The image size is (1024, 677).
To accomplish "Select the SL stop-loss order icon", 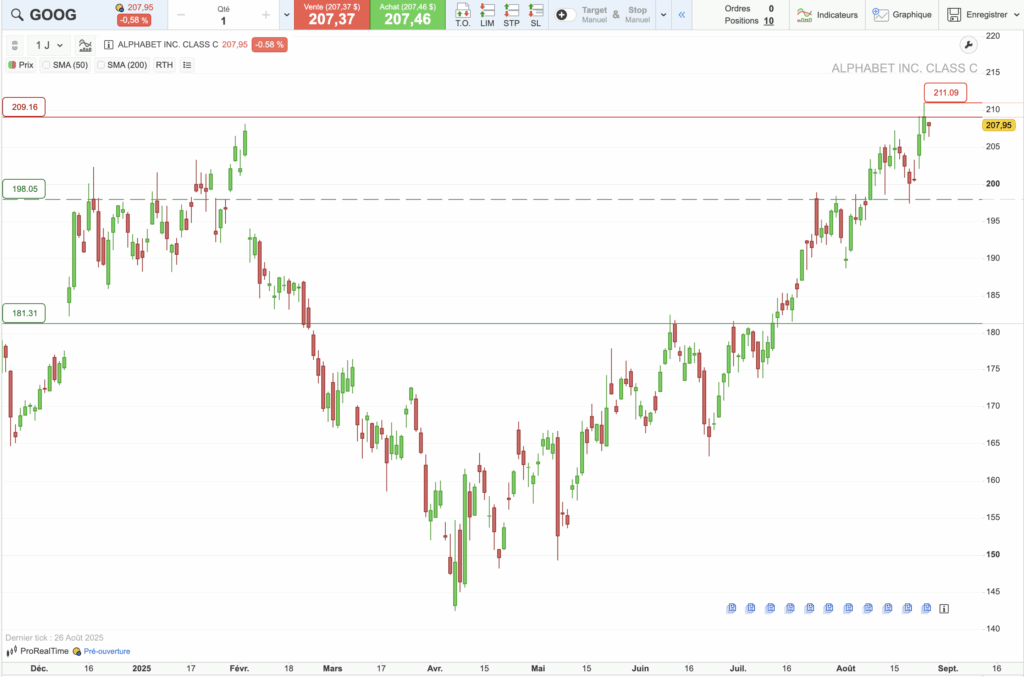I will coord(536,15).
